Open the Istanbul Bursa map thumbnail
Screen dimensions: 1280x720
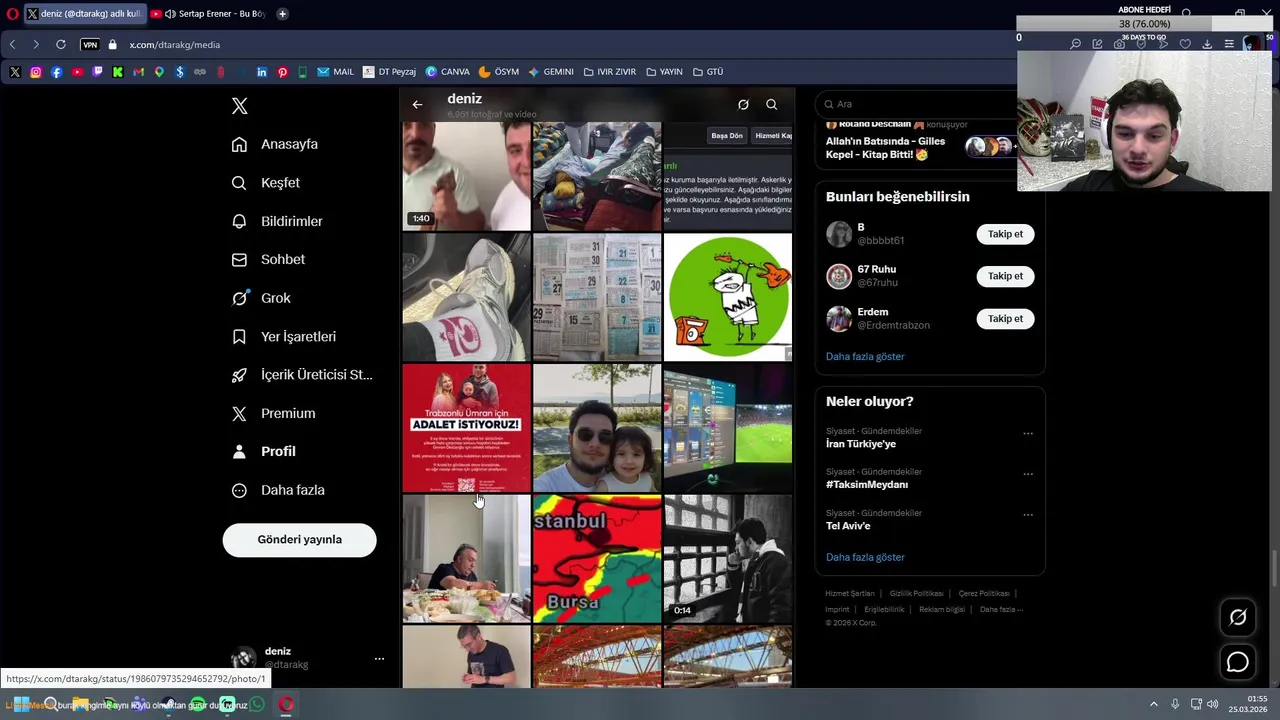point(597,559)
